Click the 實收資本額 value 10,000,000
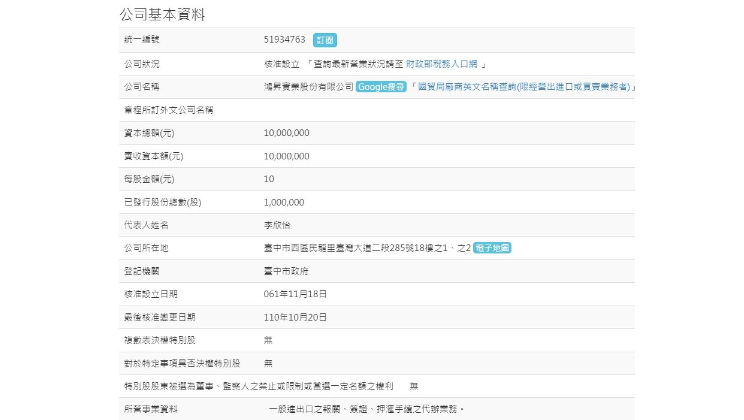 [286, 156]
